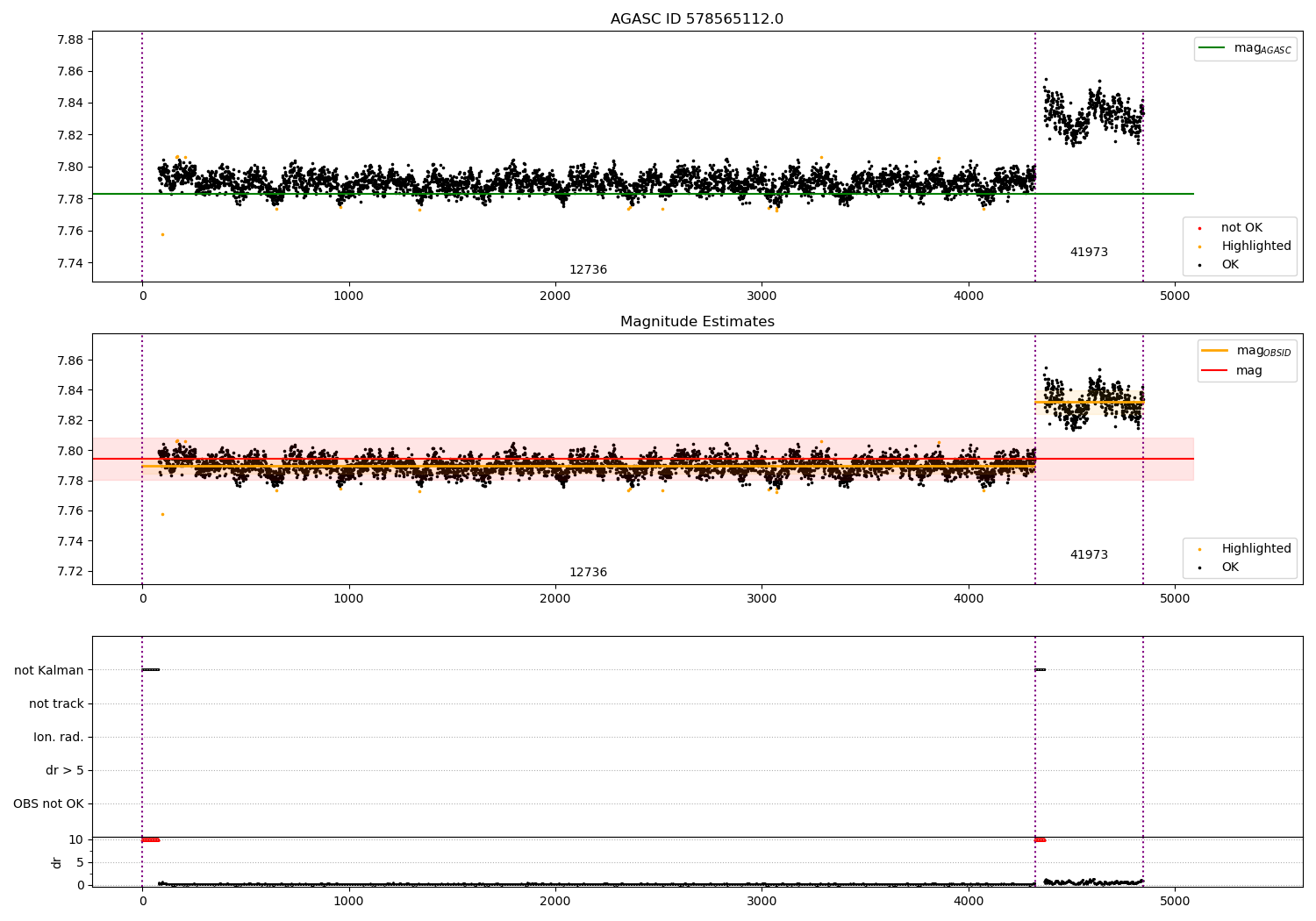Click obsid label 12736 in middle plot
The width and height of the screenshot is (1316, 921).
pos(588,573)
